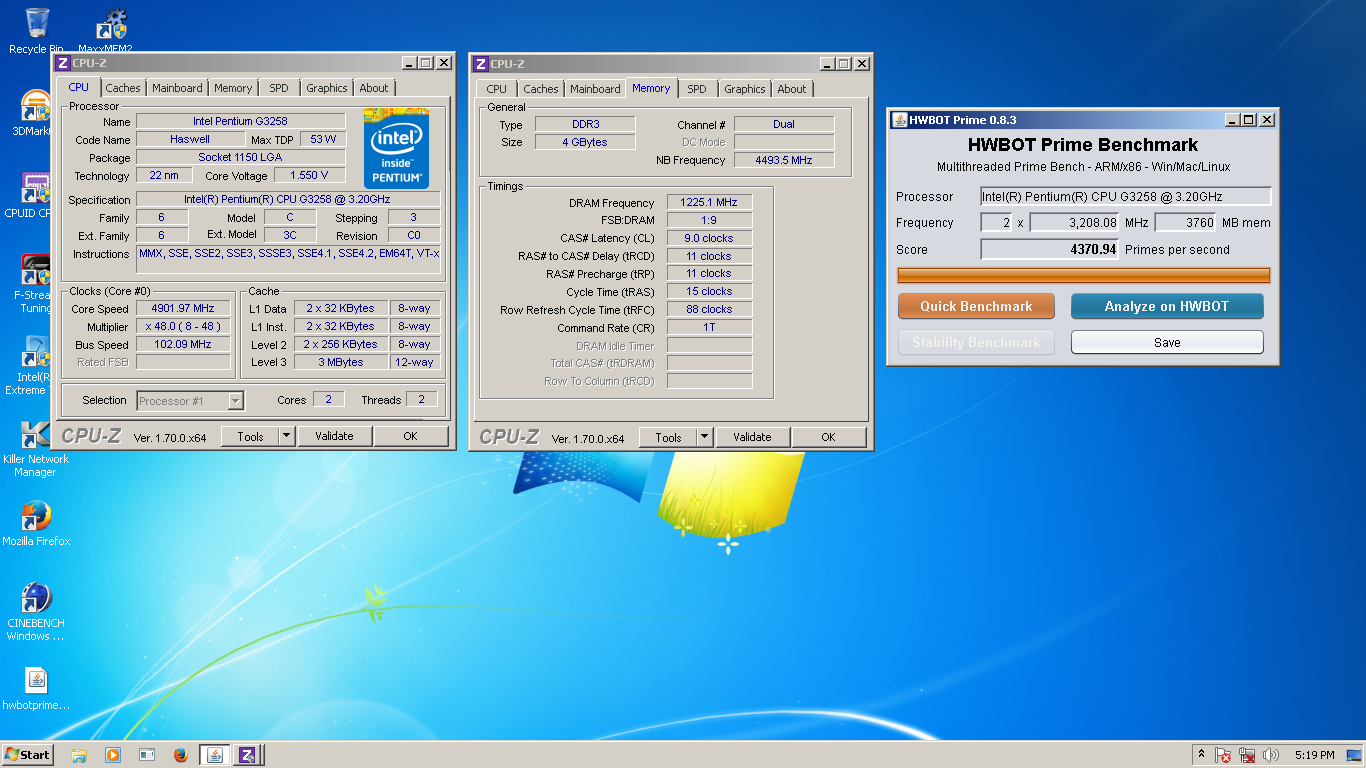Click the NB Frequency value 4493.5 MHz
Image resolution: width=1366 pixels, height=768 pixels.
784,160
